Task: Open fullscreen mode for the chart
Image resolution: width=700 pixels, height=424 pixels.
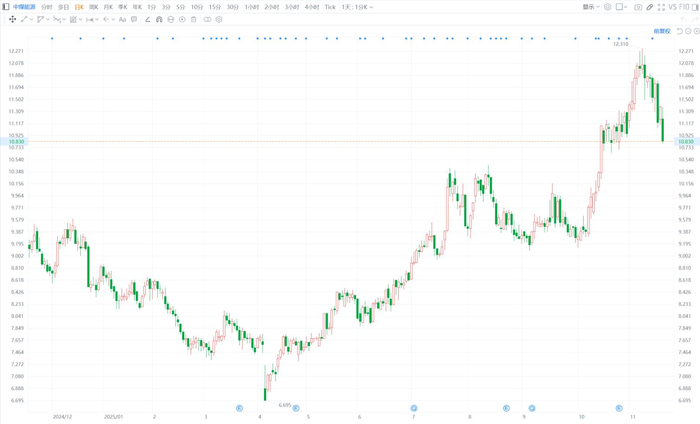Action: (x=661, y=7)
